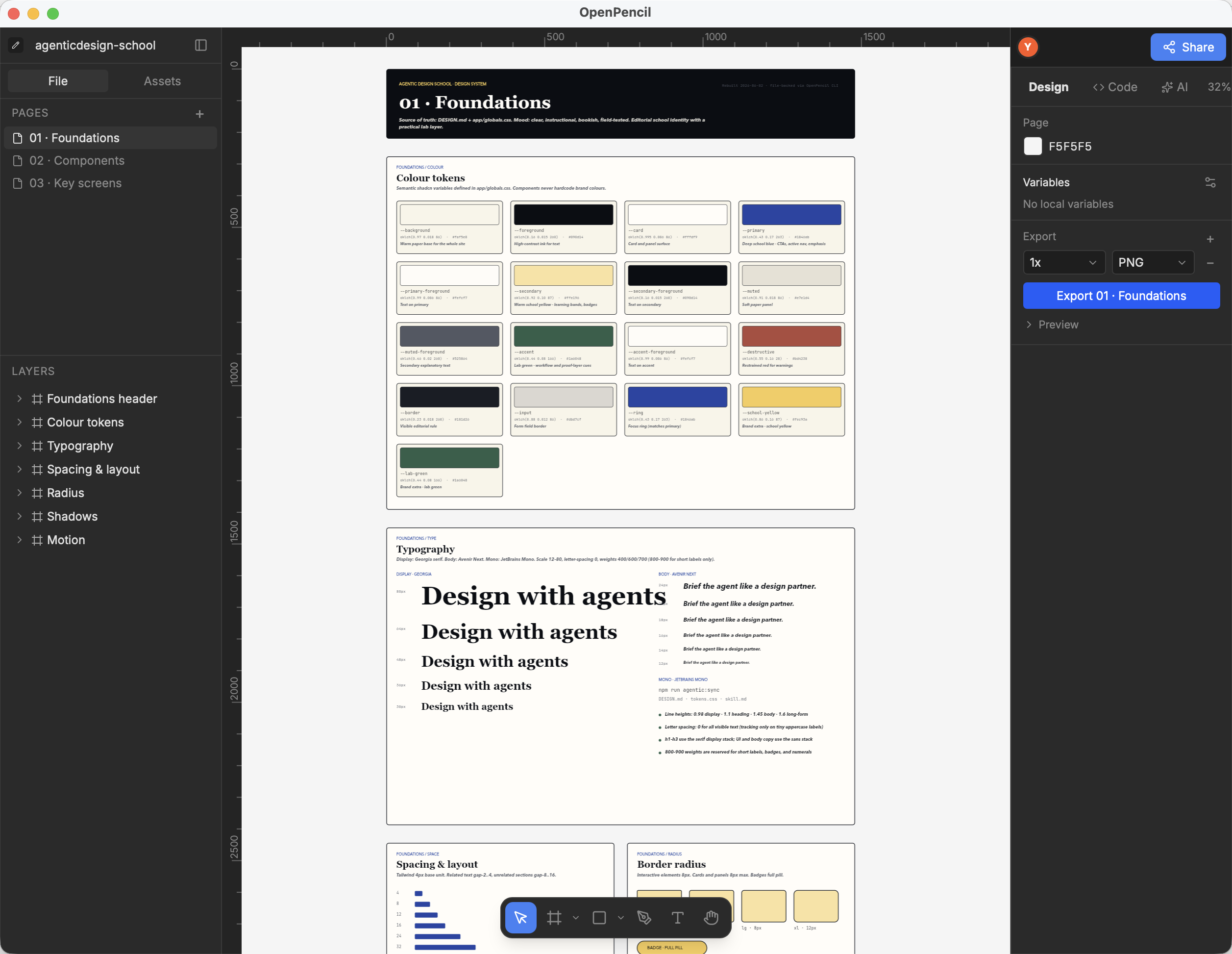This screenshot has height=954, width=1232.
Task: Switch to the Design tab
Action: [1048, 87]
